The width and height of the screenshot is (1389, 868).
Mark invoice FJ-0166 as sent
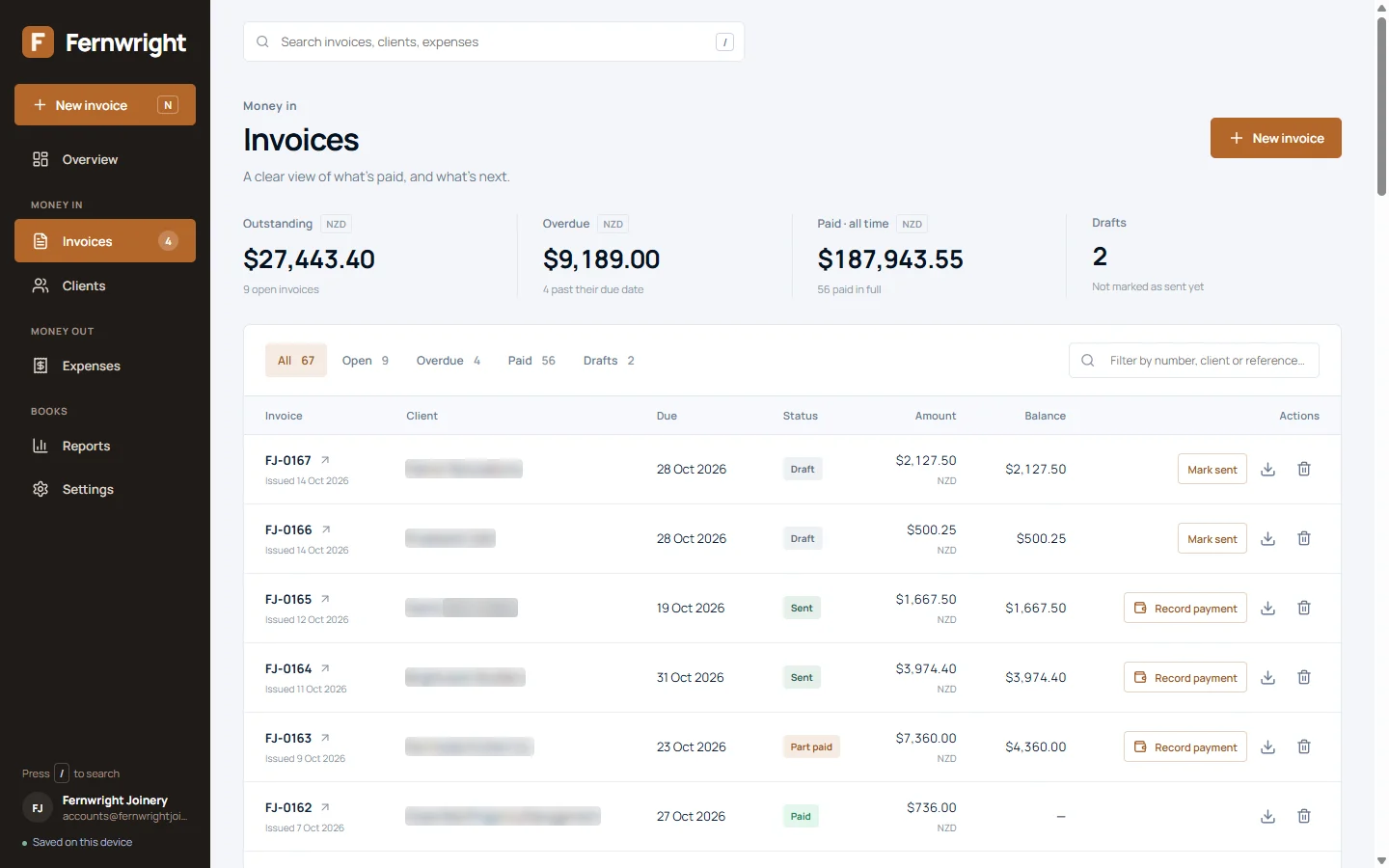click(x=1212, y=538)
